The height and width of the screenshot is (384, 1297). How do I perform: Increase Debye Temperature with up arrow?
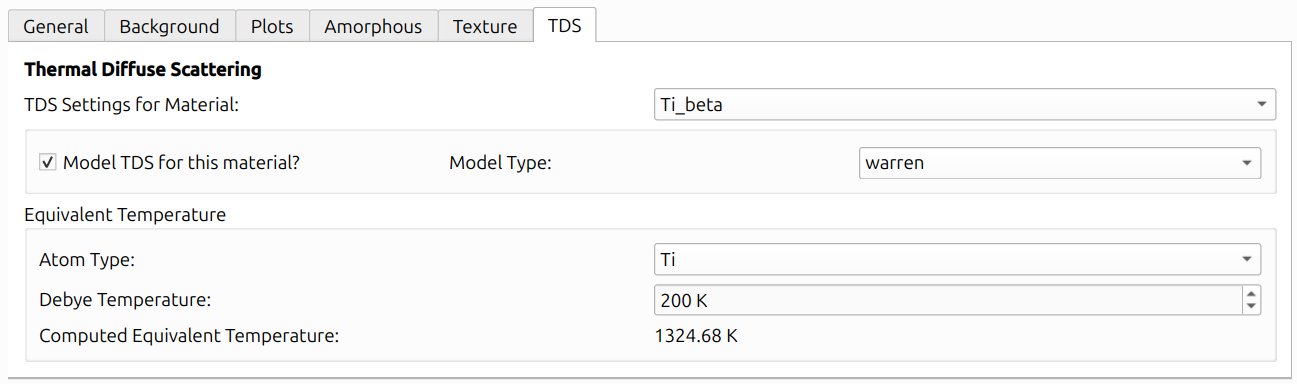1251,292
